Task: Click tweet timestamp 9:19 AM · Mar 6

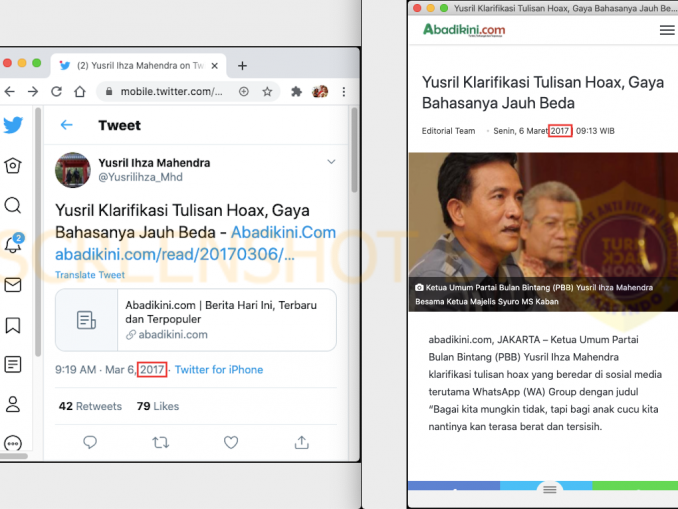Action: [95, 370]
